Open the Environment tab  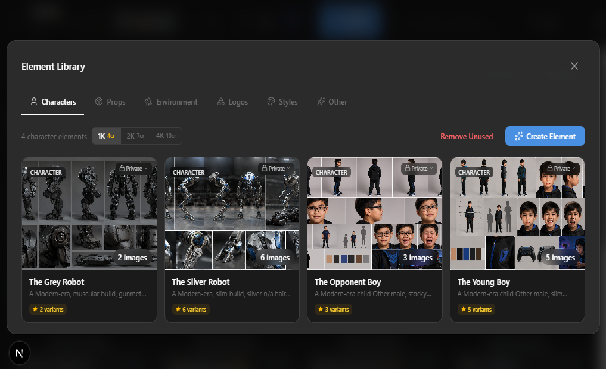click(x=171, y=102)
